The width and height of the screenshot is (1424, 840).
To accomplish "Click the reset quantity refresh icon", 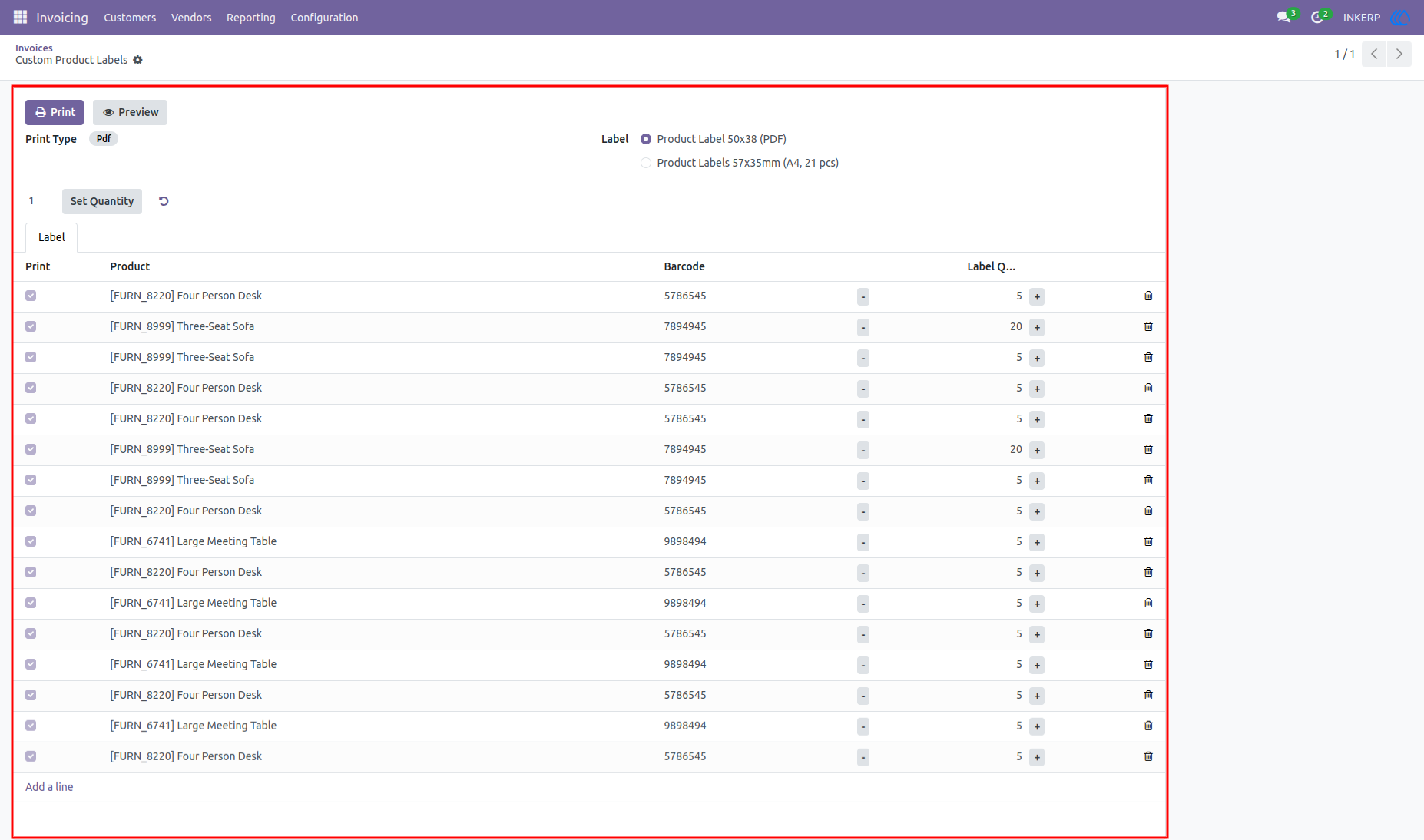I will [x=164, y=201].
